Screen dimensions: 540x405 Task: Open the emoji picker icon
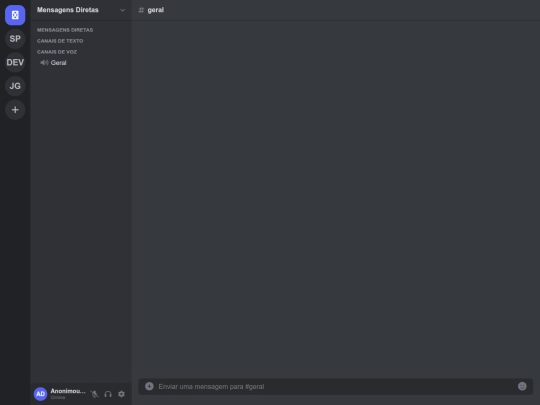pyautogui.click(x=522, y=386)
